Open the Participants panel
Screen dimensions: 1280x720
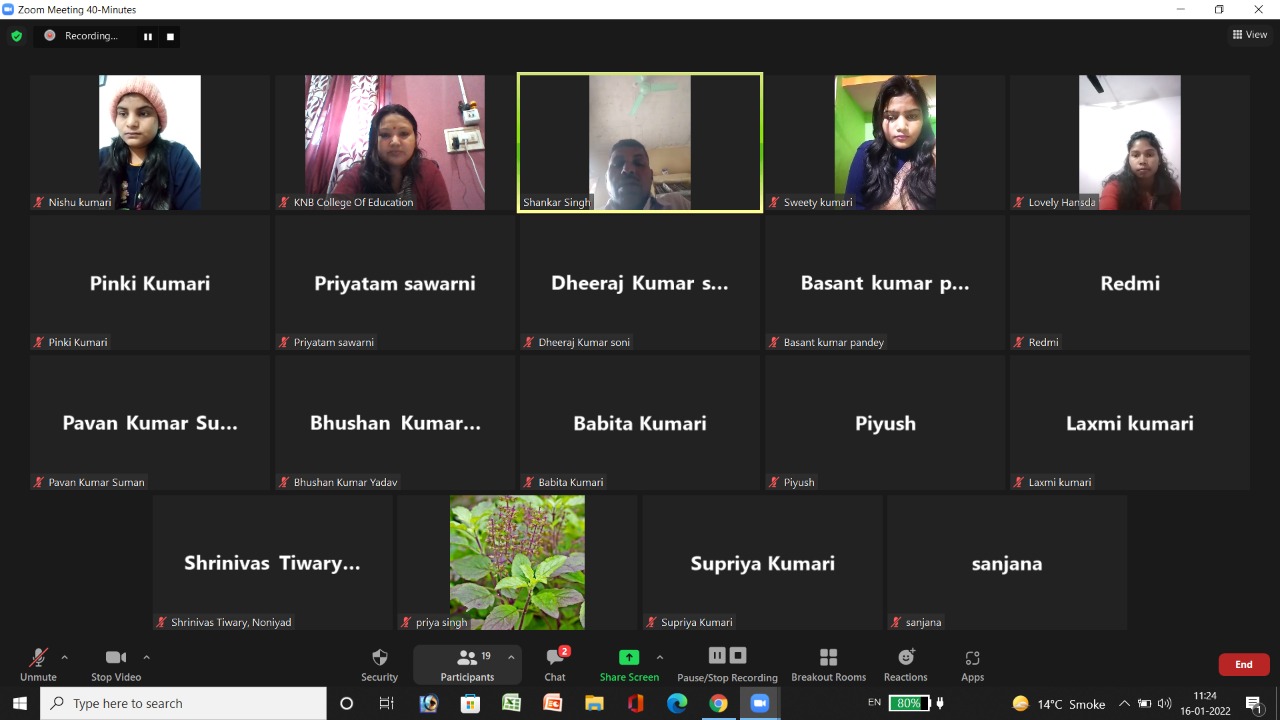tap(467, 664)
